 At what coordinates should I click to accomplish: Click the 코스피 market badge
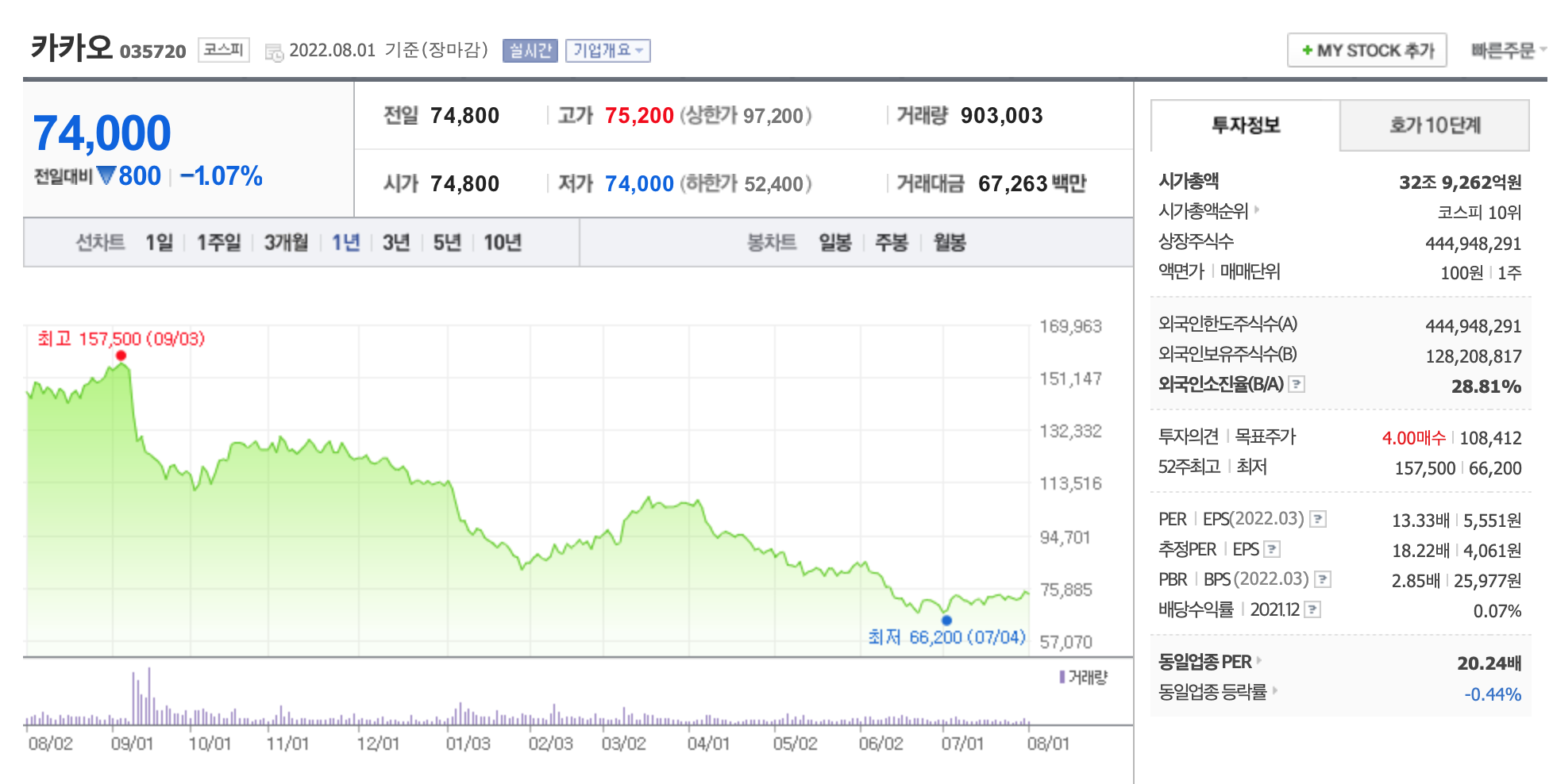[224, 50]
